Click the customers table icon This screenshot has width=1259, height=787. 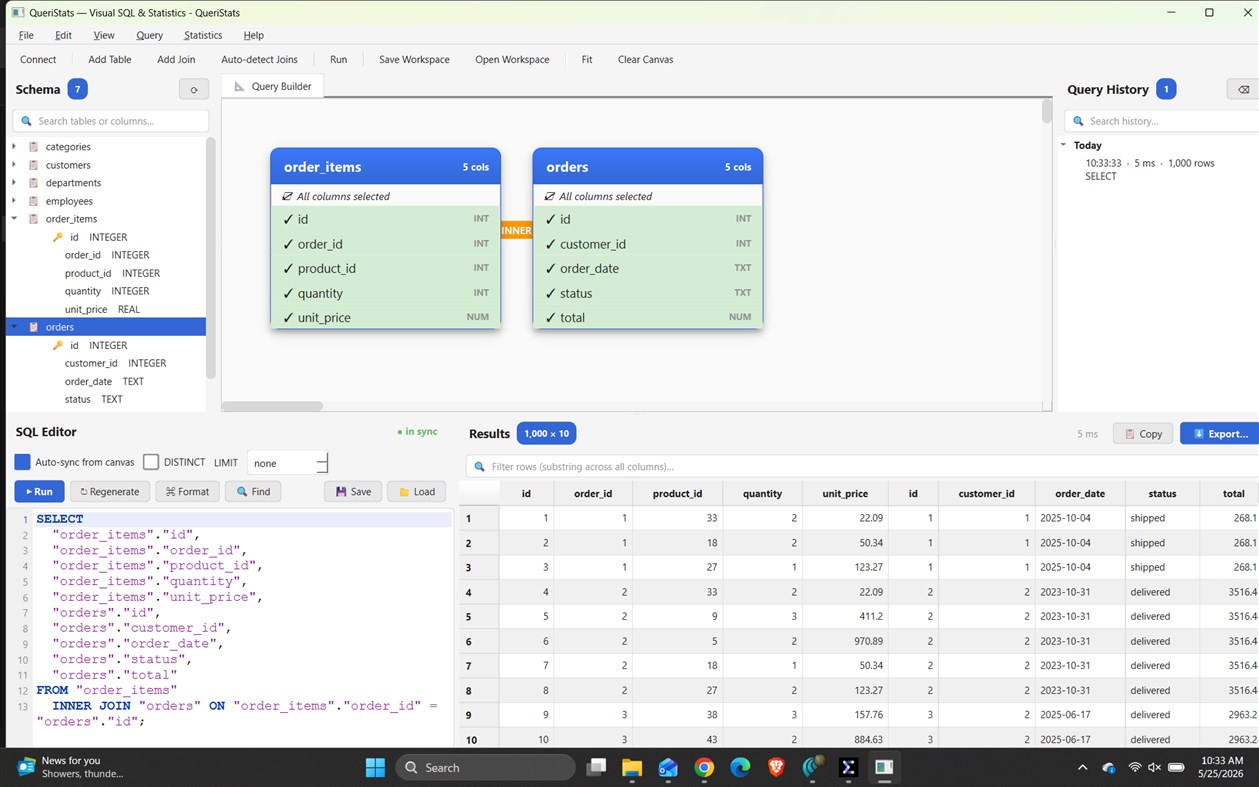34,165
